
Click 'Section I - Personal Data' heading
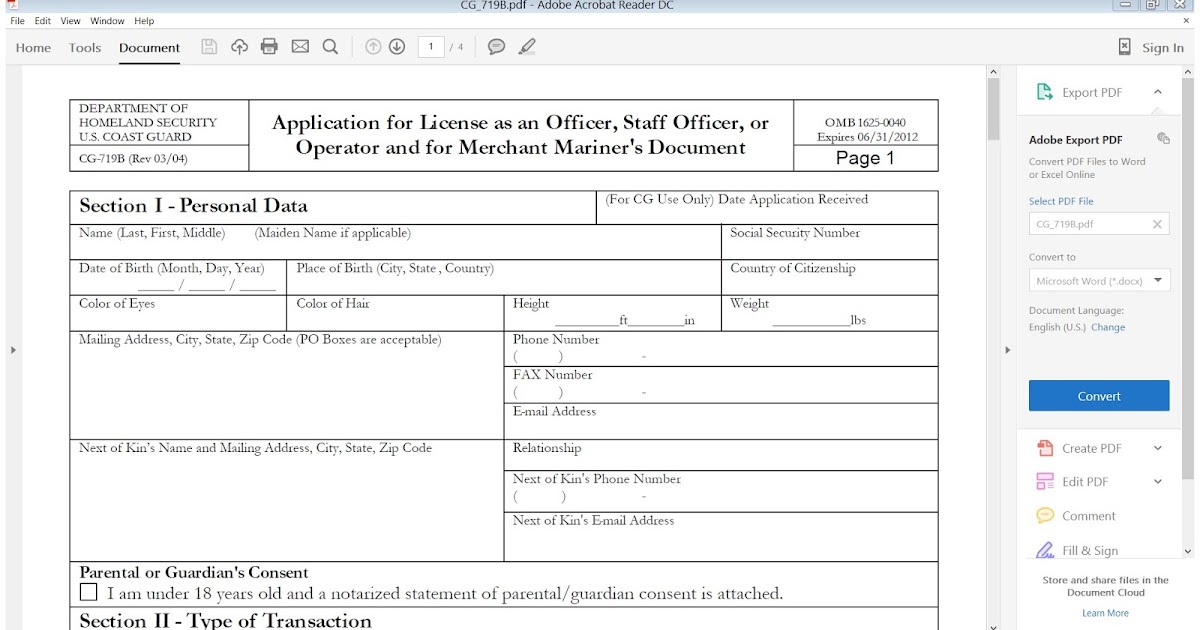coord(193,206)
